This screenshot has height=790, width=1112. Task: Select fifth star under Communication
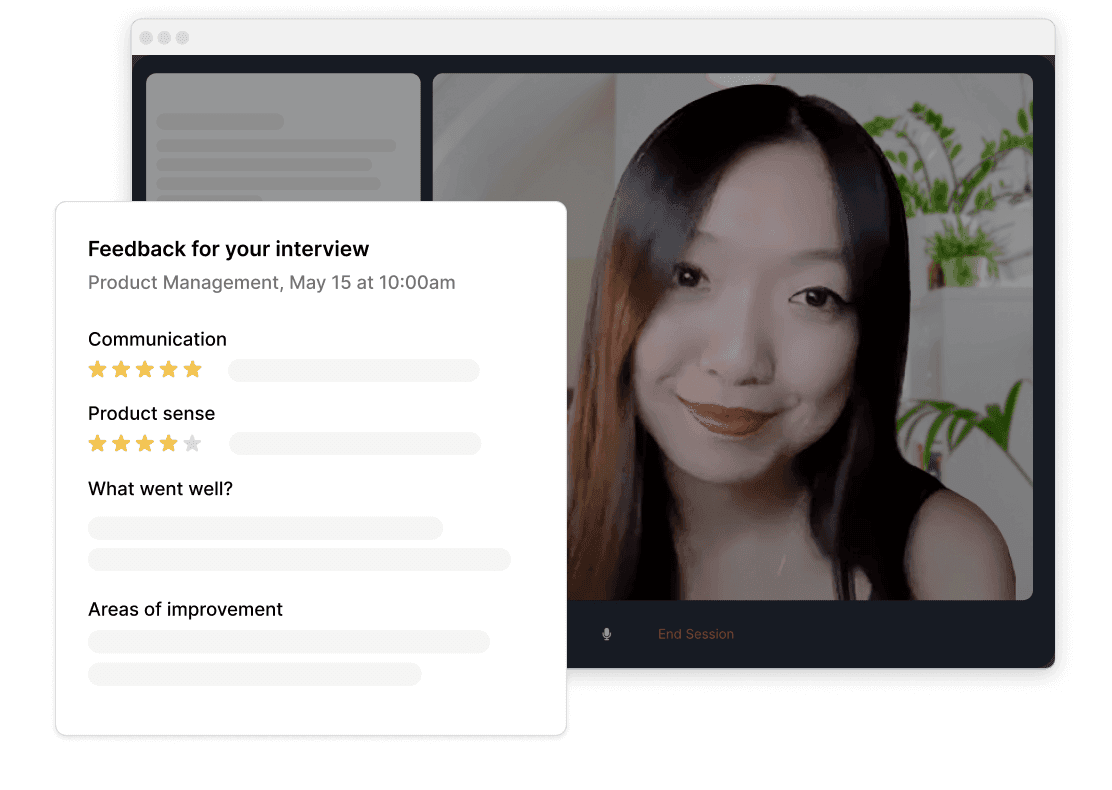pos(193,369)
